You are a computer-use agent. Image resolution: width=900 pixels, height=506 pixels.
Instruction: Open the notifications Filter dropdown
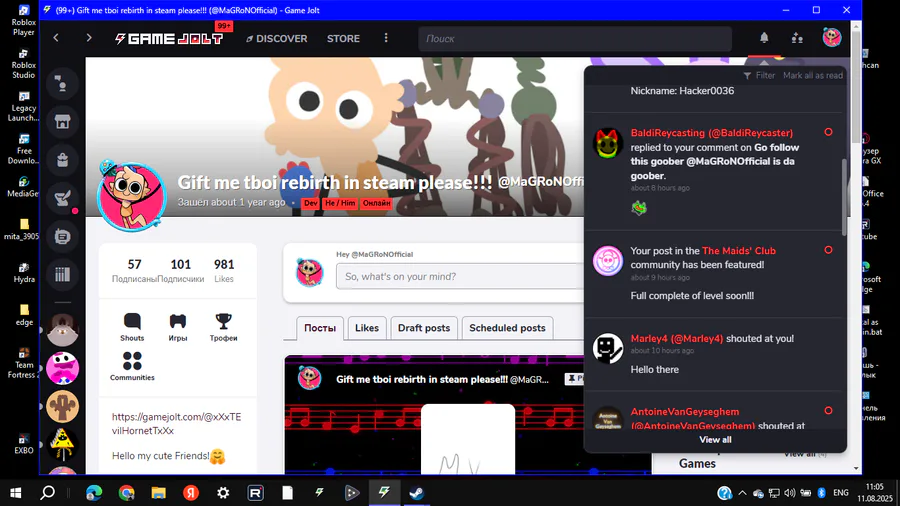pyautogui.click(x=759, y=76)
